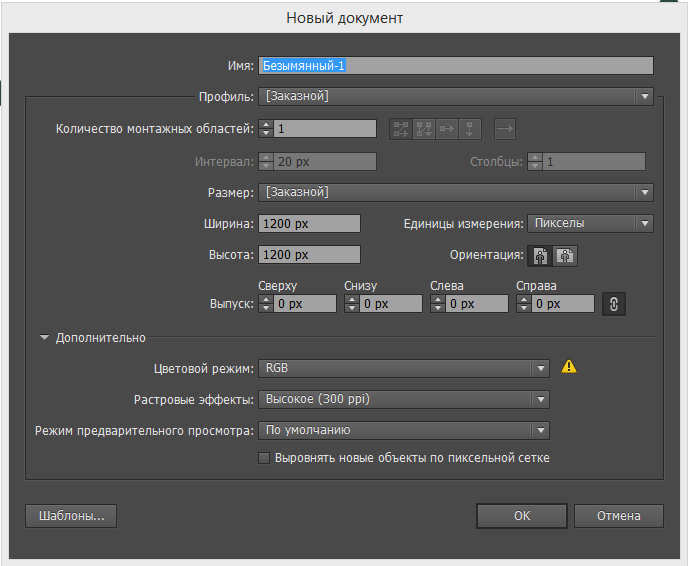This screenshot has height=566, width=688.
Task: Click the Ширина input field
Action: pos(309,223)
